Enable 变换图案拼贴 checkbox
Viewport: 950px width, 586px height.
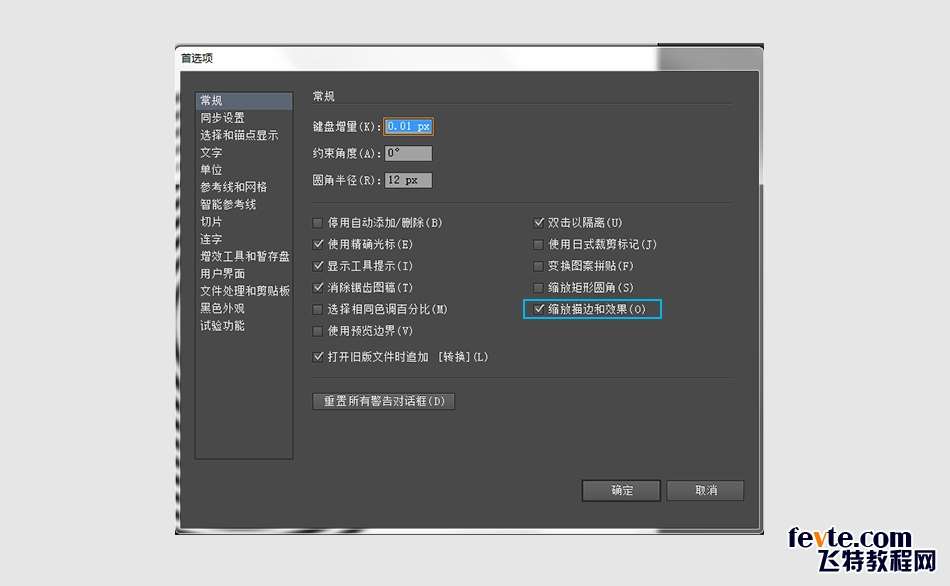[x=538, y=266]
